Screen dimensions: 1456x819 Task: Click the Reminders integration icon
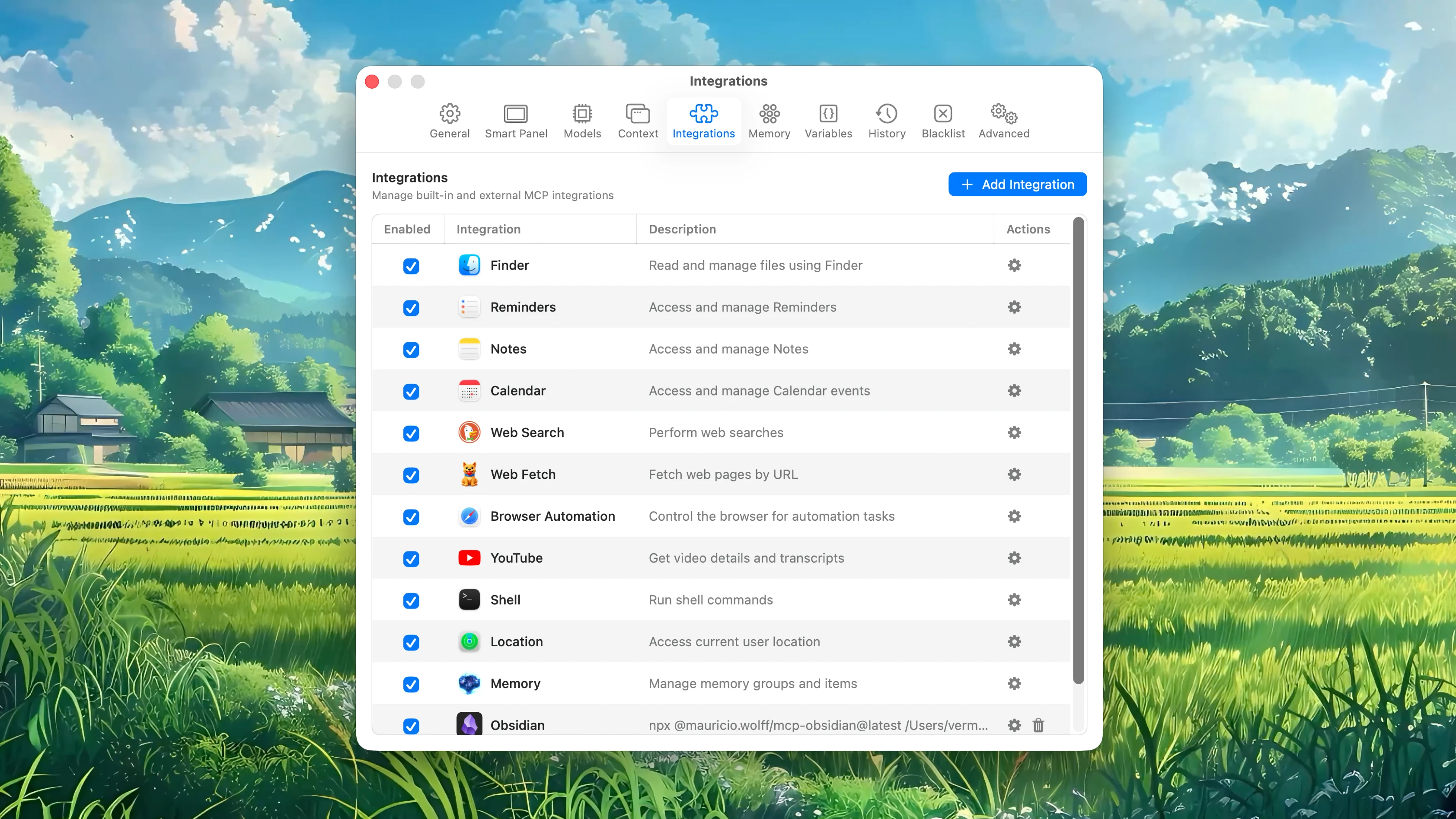(x=469, y=307)
